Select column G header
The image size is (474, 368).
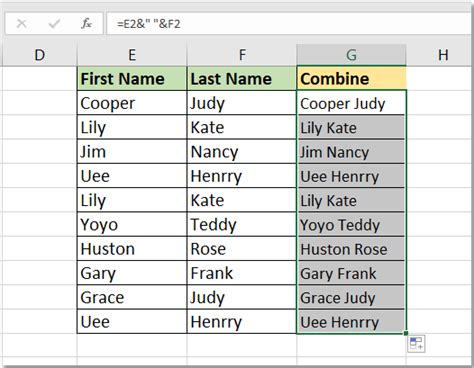click(x=351, y=55)
